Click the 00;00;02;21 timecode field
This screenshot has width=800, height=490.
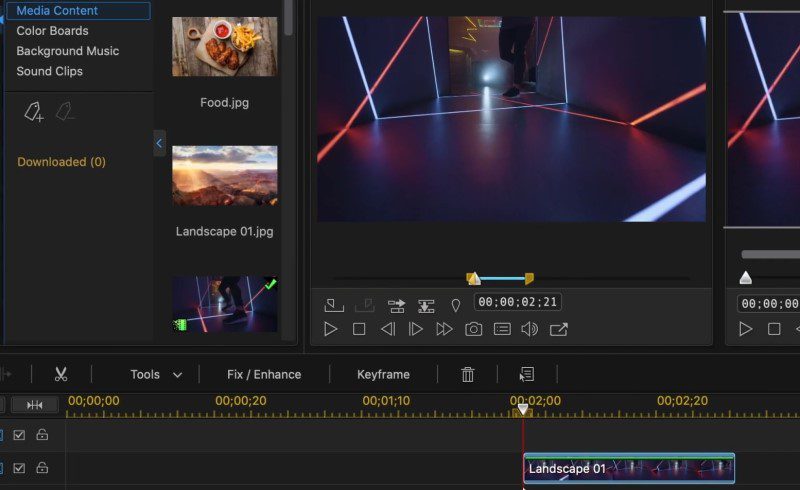pos(517,302)
